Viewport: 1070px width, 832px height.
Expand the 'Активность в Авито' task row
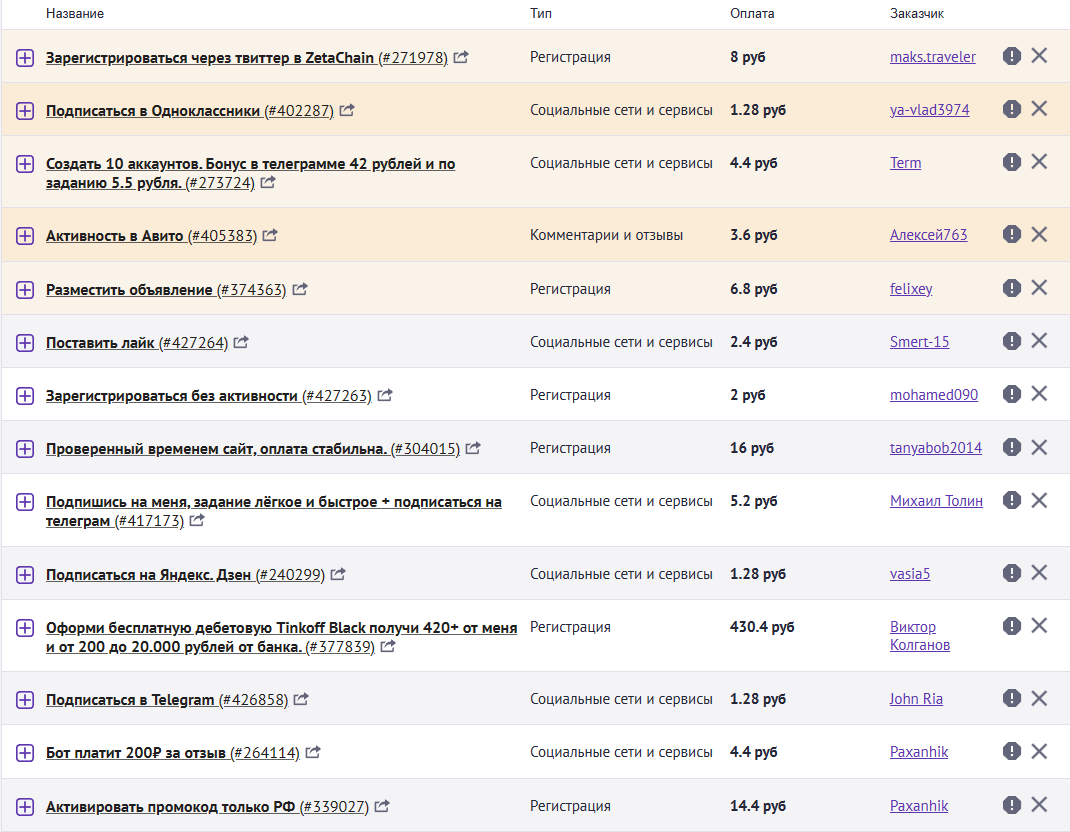(25, 236)
